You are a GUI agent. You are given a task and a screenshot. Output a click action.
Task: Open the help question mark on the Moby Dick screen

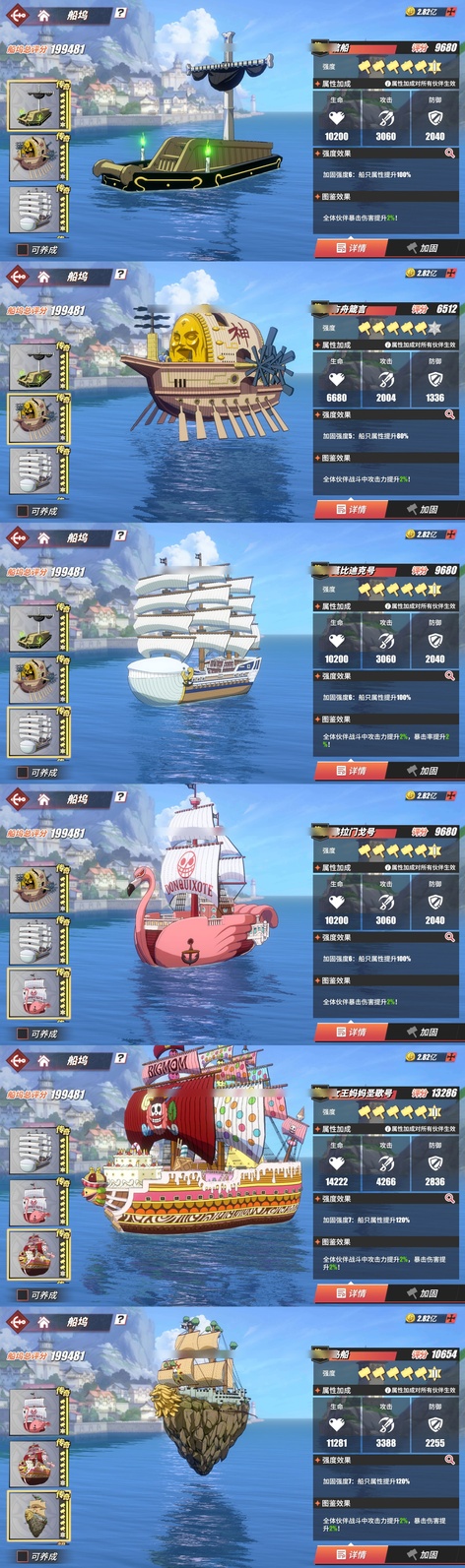pyautogui.click(x=120, y=535)
